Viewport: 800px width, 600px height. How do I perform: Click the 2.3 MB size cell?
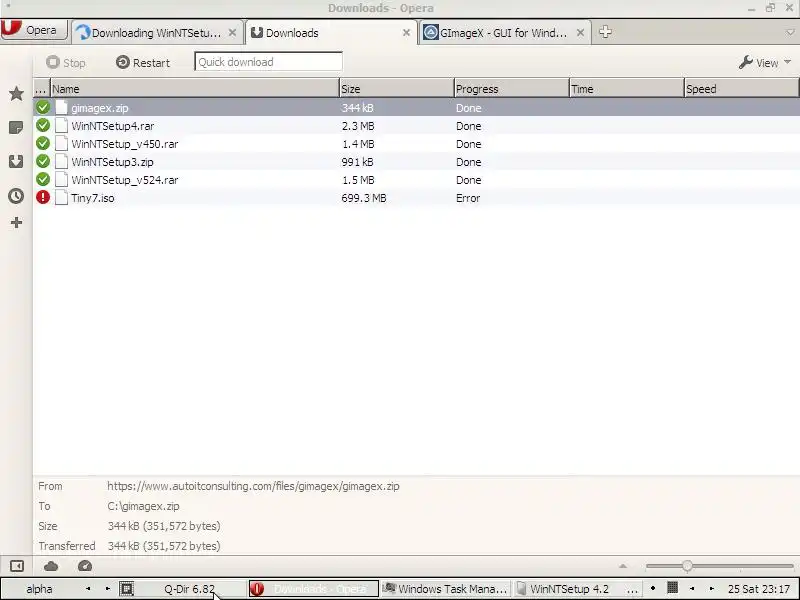point(358,126)
